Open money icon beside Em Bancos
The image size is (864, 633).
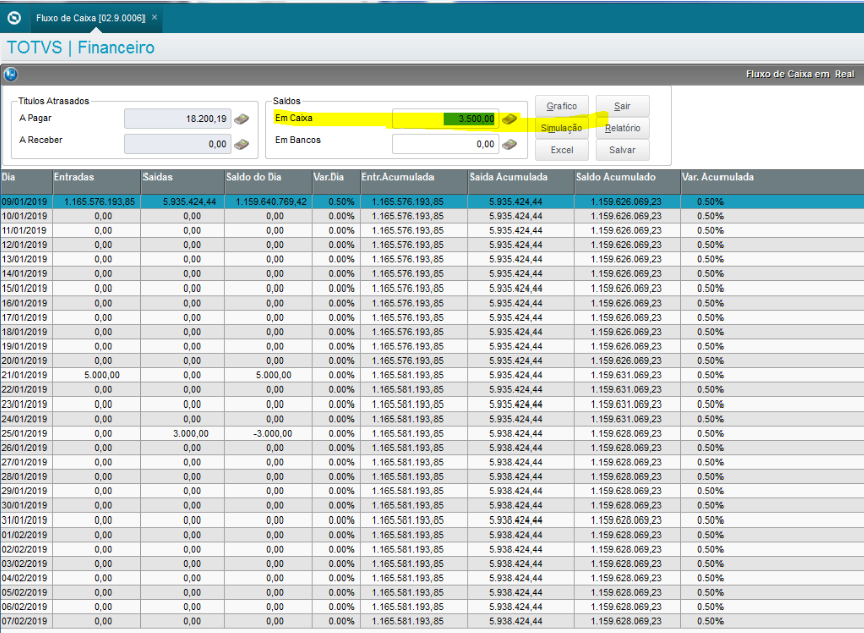pyautogui.click(x=510, y=144)
